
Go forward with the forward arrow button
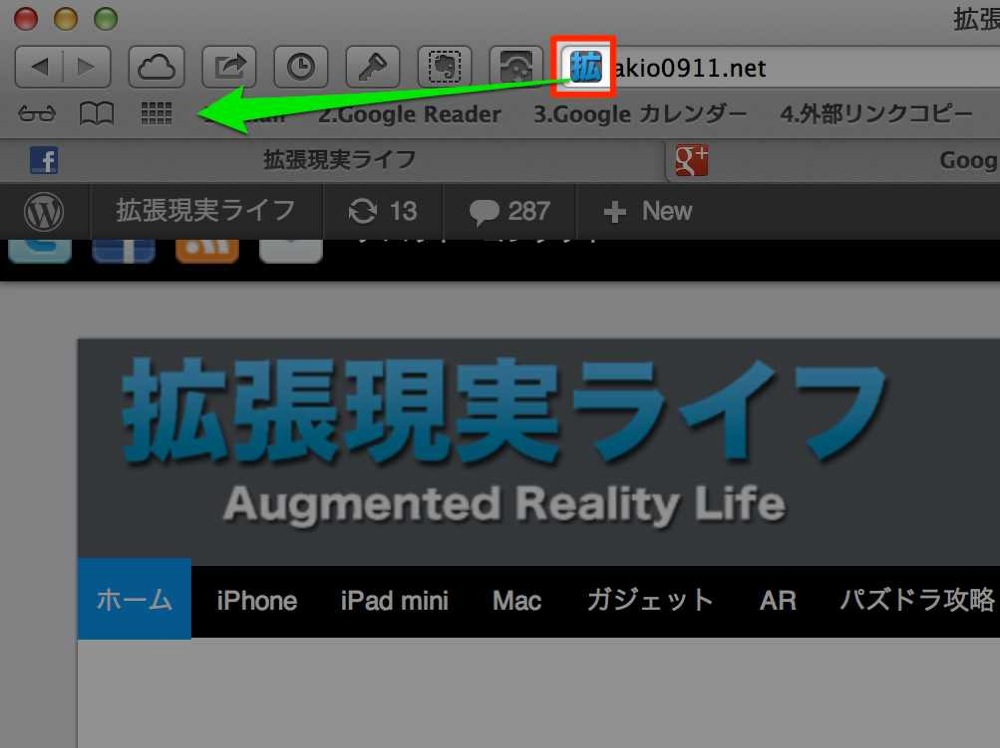pos(87,66)
